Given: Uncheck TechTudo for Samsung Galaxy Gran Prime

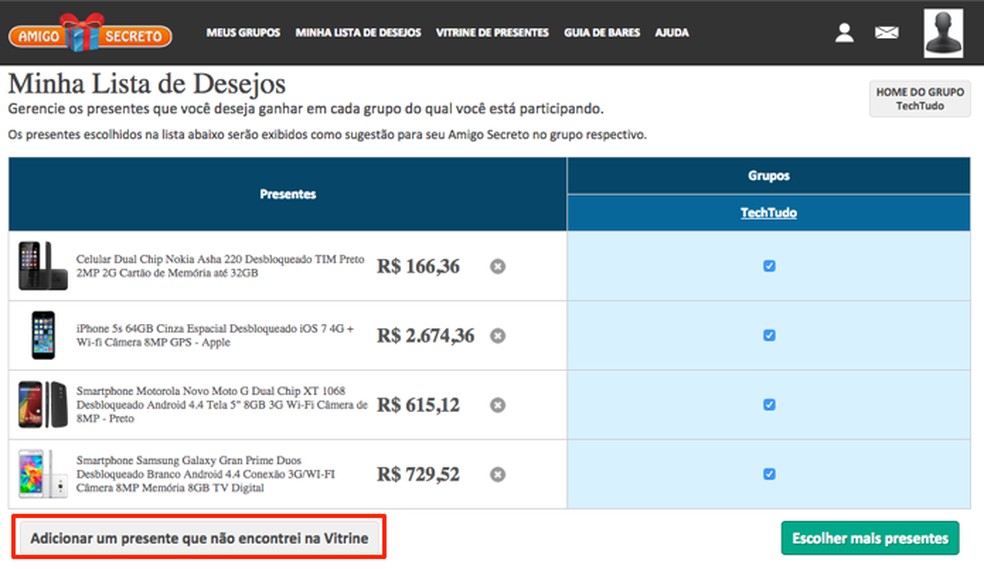Looking at the screenshot, I should [769, 474].
